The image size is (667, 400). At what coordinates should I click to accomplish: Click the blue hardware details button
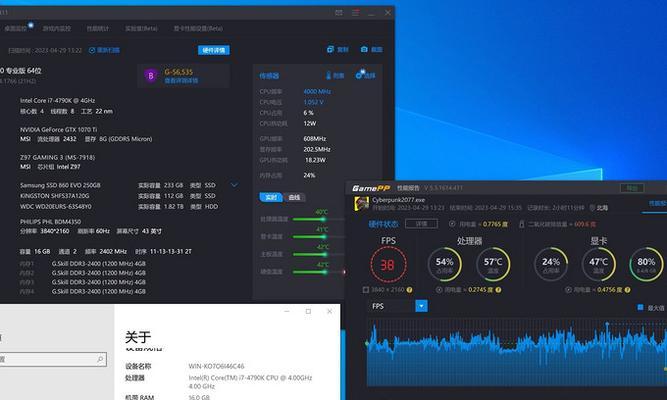tap(214, 50)
